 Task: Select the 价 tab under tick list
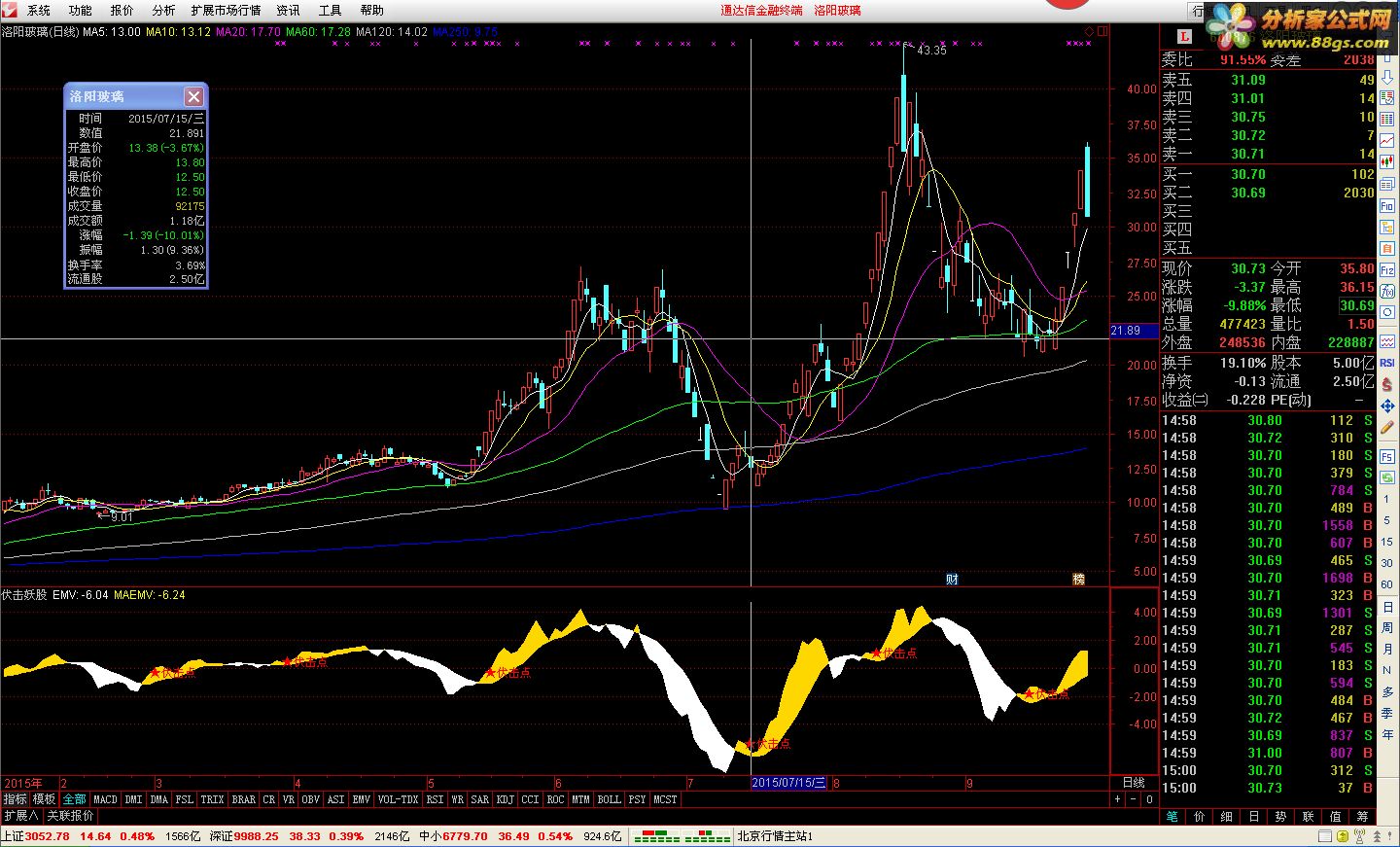click(x=1199, y=817)
